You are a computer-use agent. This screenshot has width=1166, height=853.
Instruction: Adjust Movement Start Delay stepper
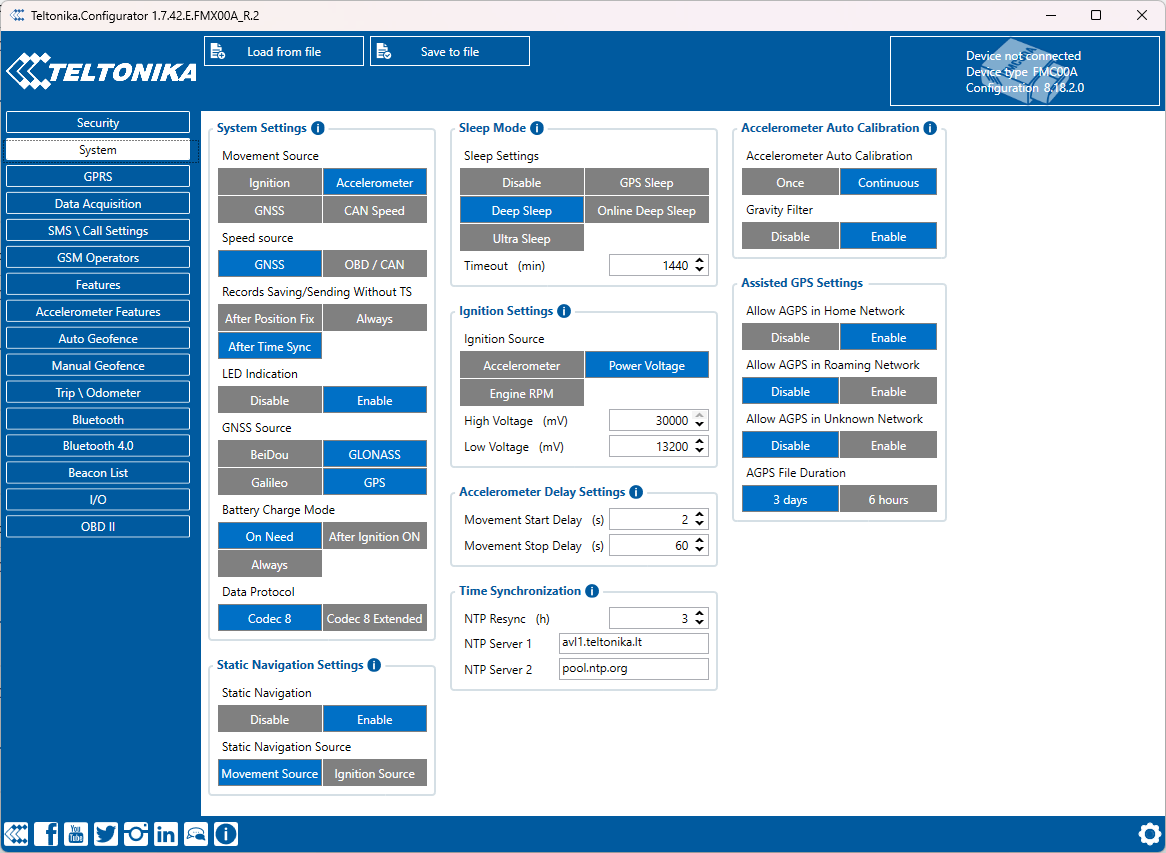(699, 519)
